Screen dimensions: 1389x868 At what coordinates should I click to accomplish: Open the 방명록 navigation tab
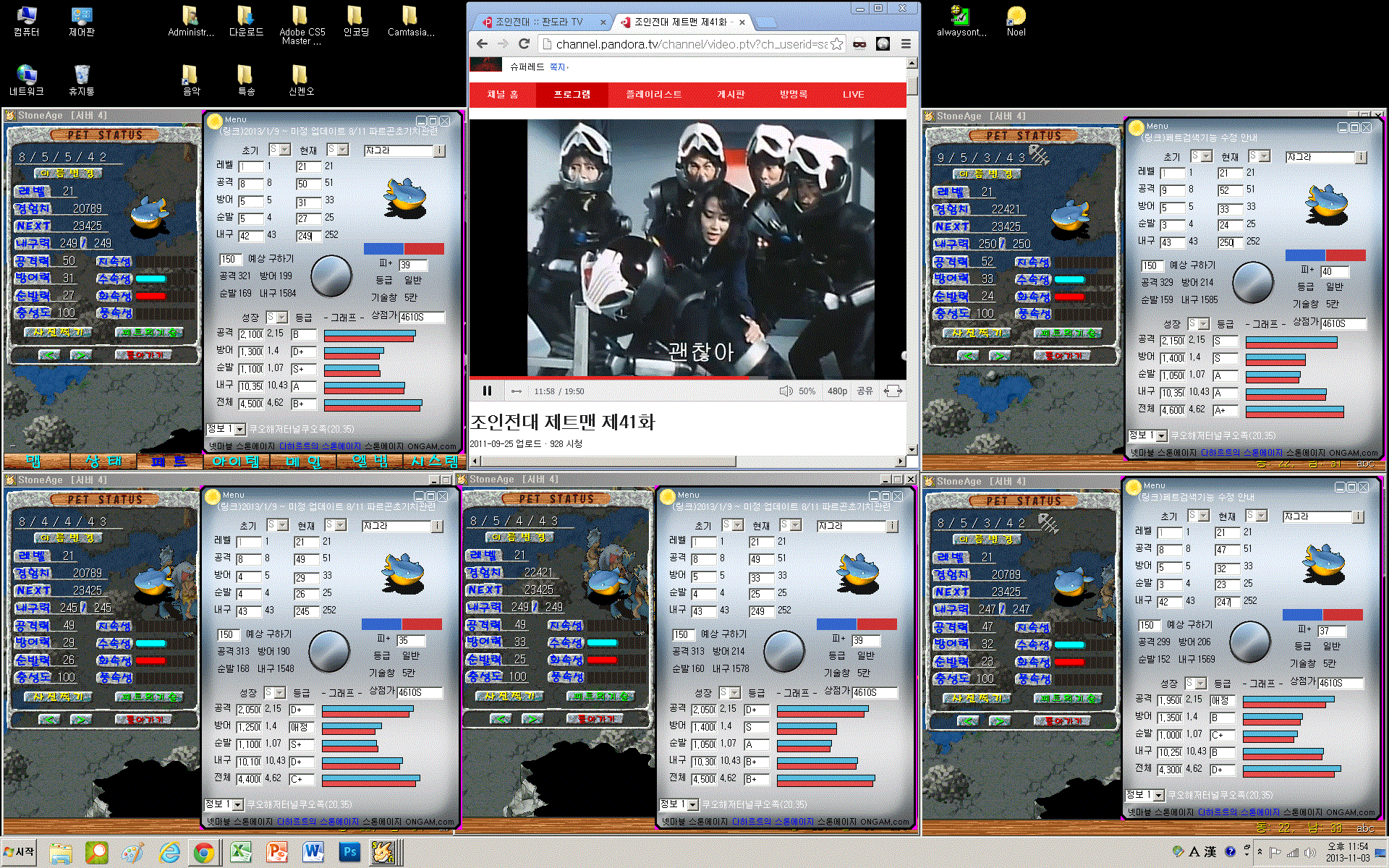(793, 95)
